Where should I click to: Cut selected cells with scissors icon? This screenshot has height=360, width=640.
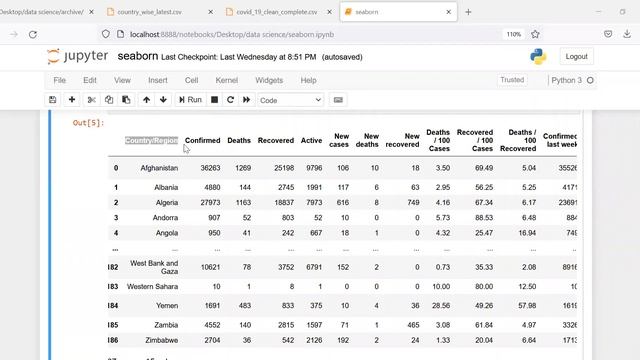[91, 100]
